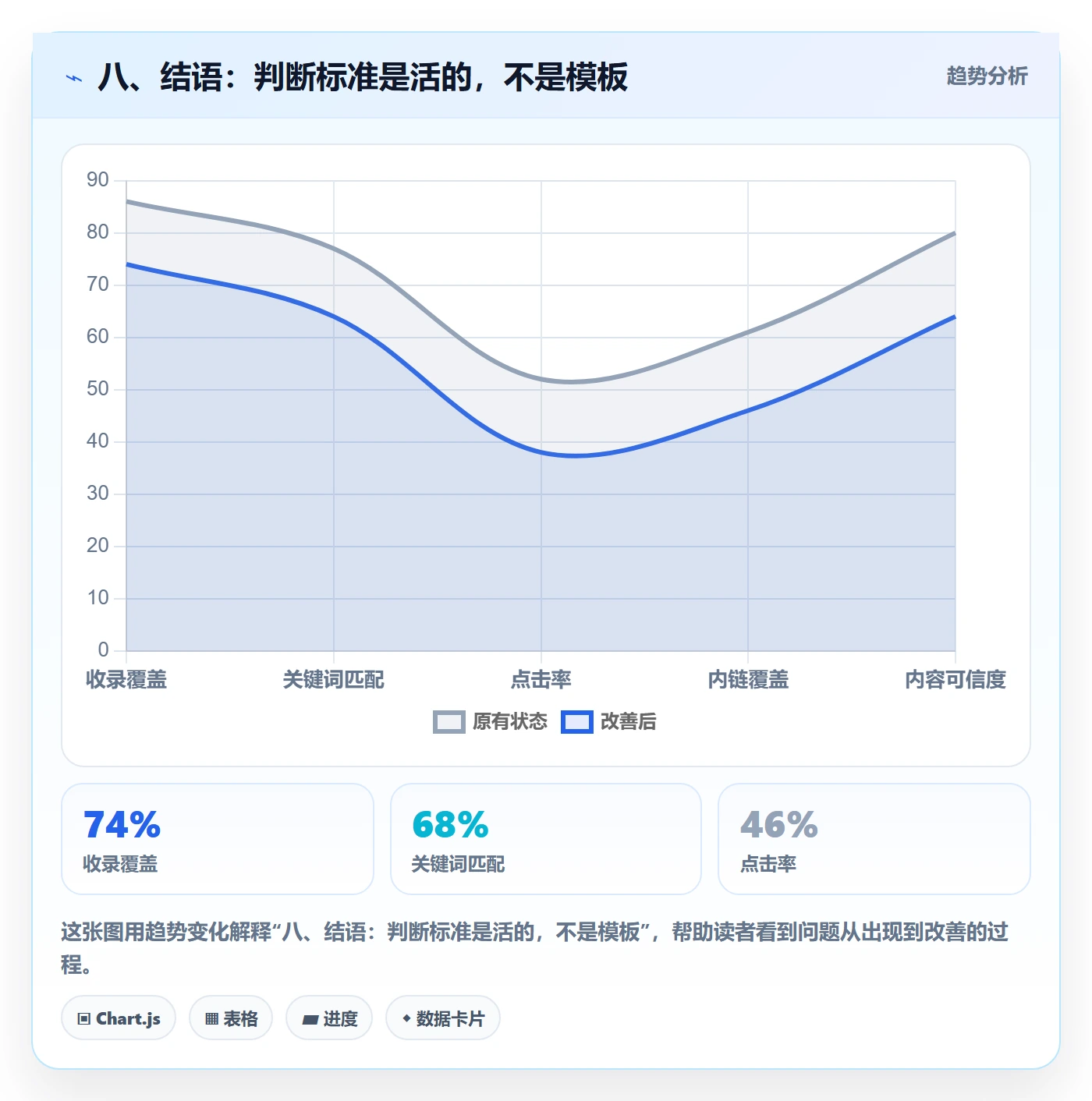Click the 68% value text
This screenshot has height=1101, width=1092.
[x=451, y=825]
